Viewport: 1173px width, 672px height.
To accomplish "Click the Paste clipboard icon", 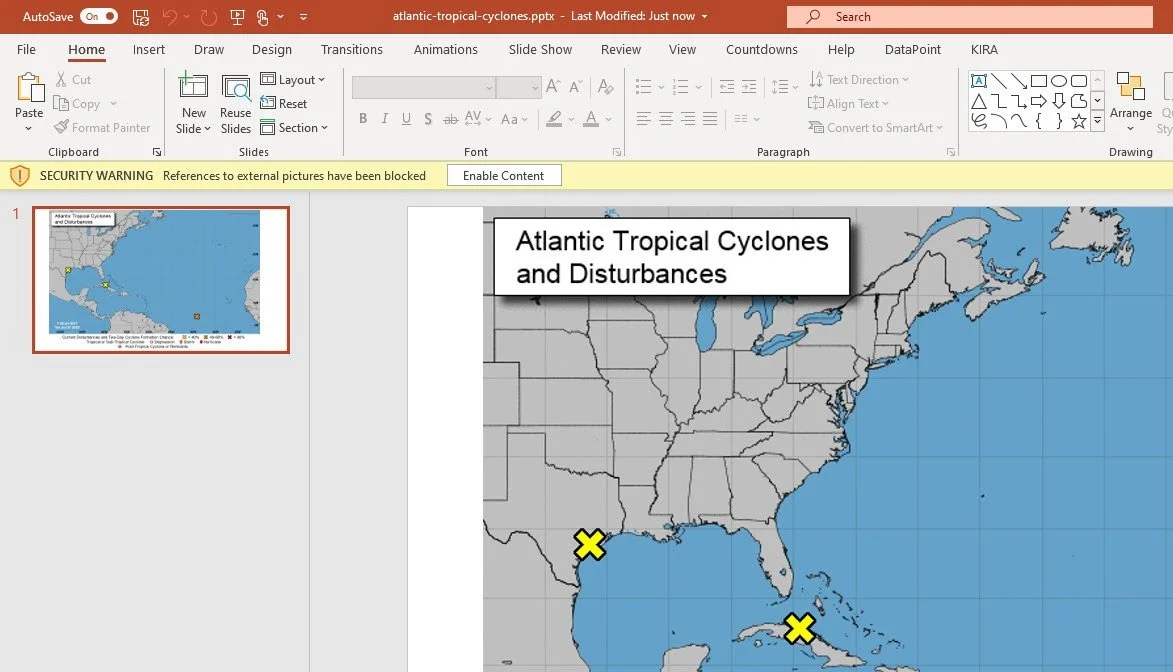I will coord(29,88).
